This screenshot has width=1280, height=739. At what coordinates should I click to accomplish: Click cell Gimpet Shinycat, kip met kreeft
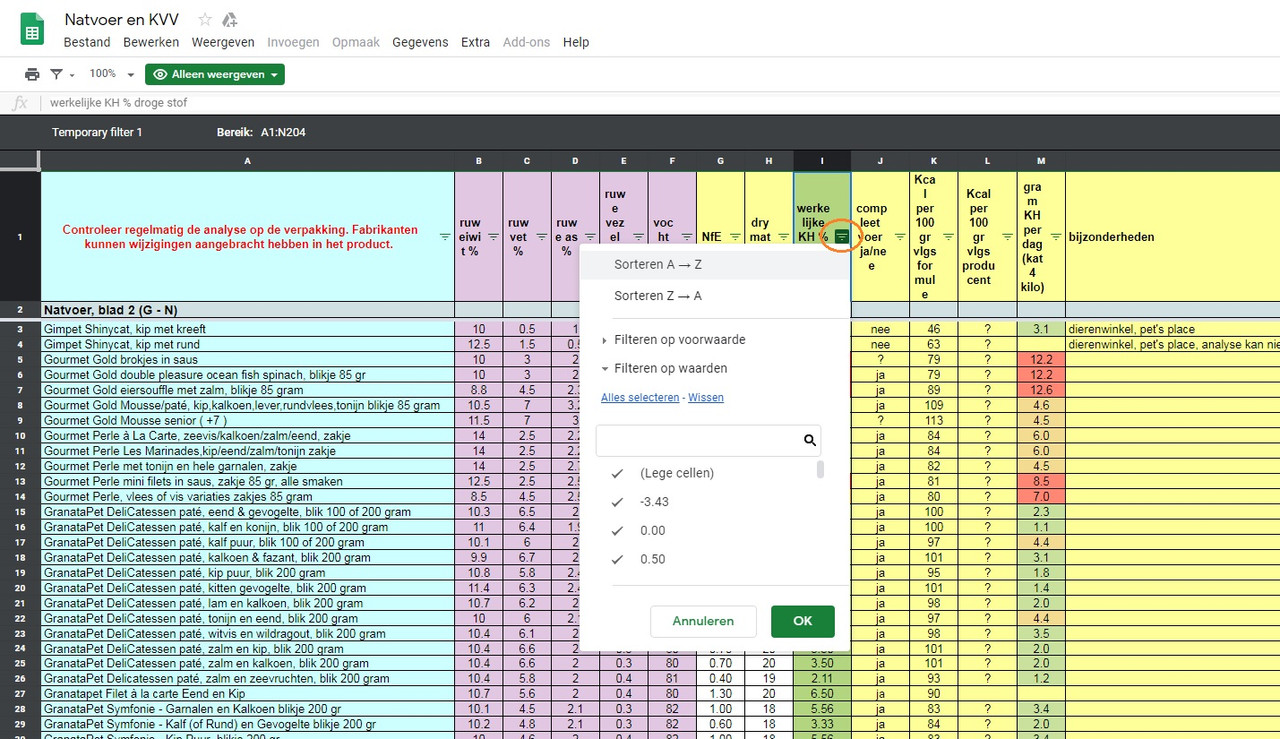point(247,329)
